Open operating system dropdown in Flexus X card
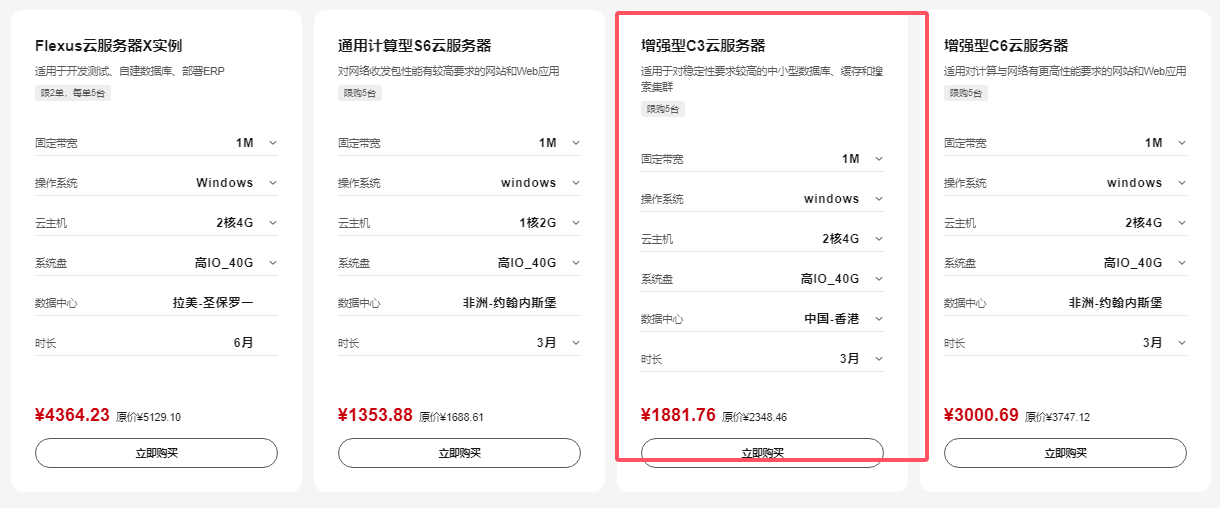 [156, 183]
